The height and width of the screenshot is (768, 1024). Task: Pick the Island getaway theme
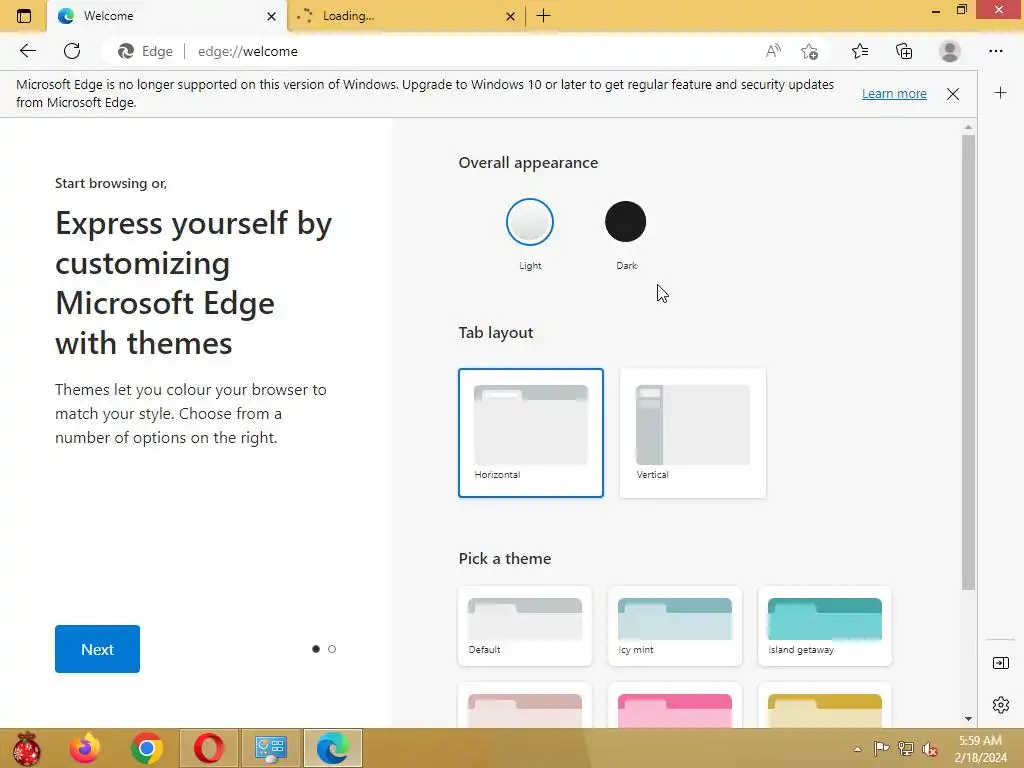pyautogui.click(x=825, y=626)
